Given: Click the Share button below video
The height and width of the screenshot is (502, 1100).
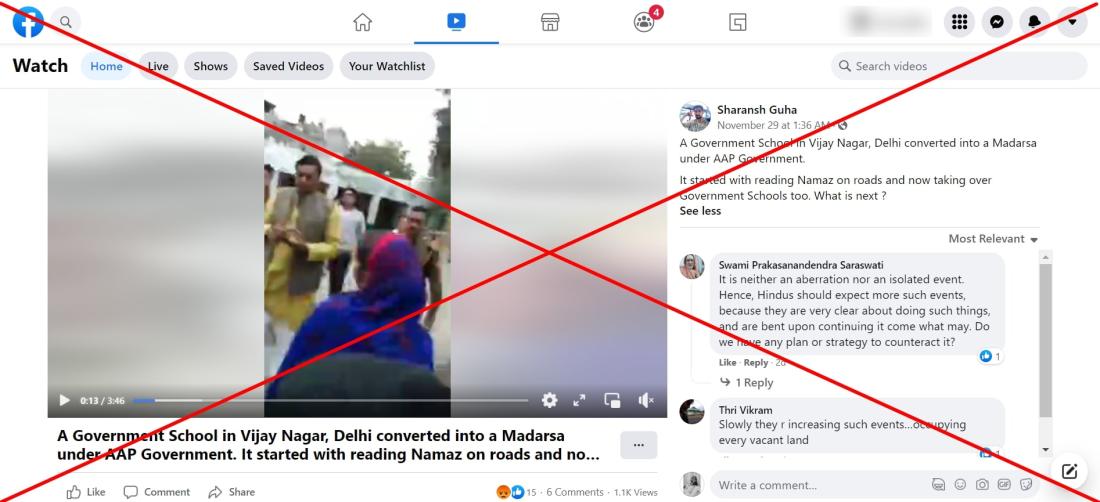Looking at the screenshot, I should [x=232, y=492].
